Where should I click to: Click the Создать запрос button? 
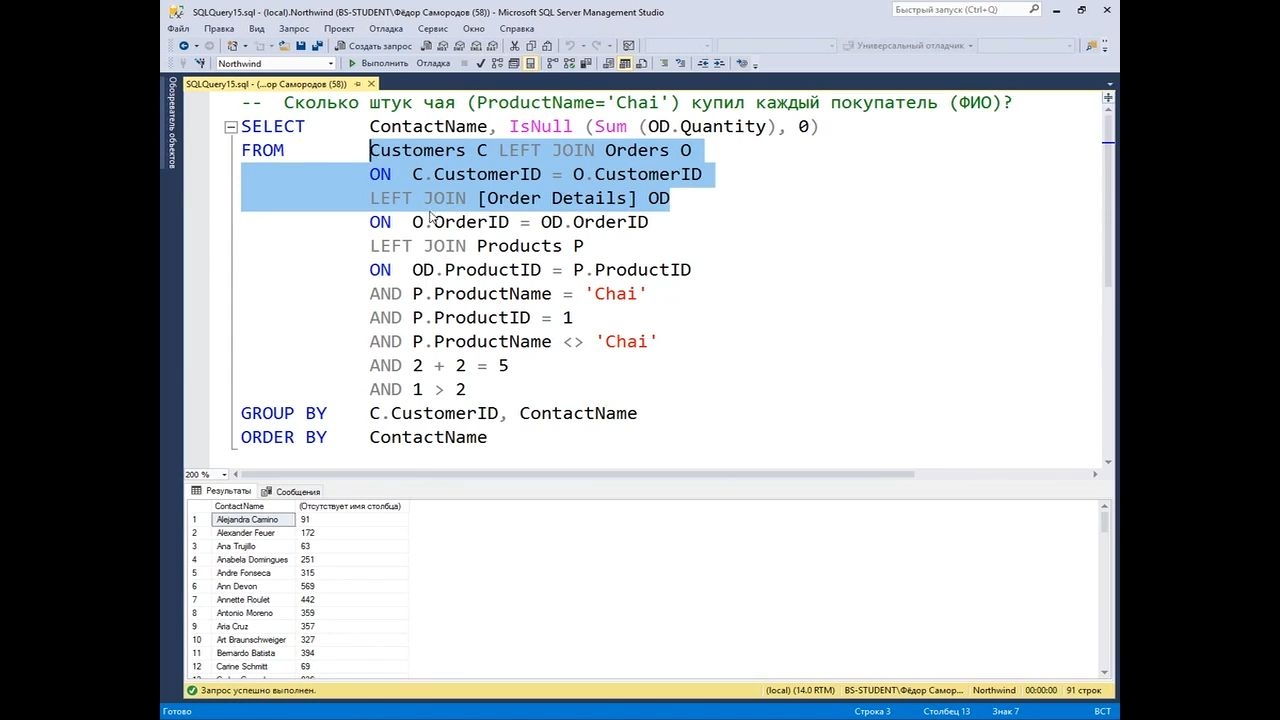pyautogui.click(x=374, y=46)
